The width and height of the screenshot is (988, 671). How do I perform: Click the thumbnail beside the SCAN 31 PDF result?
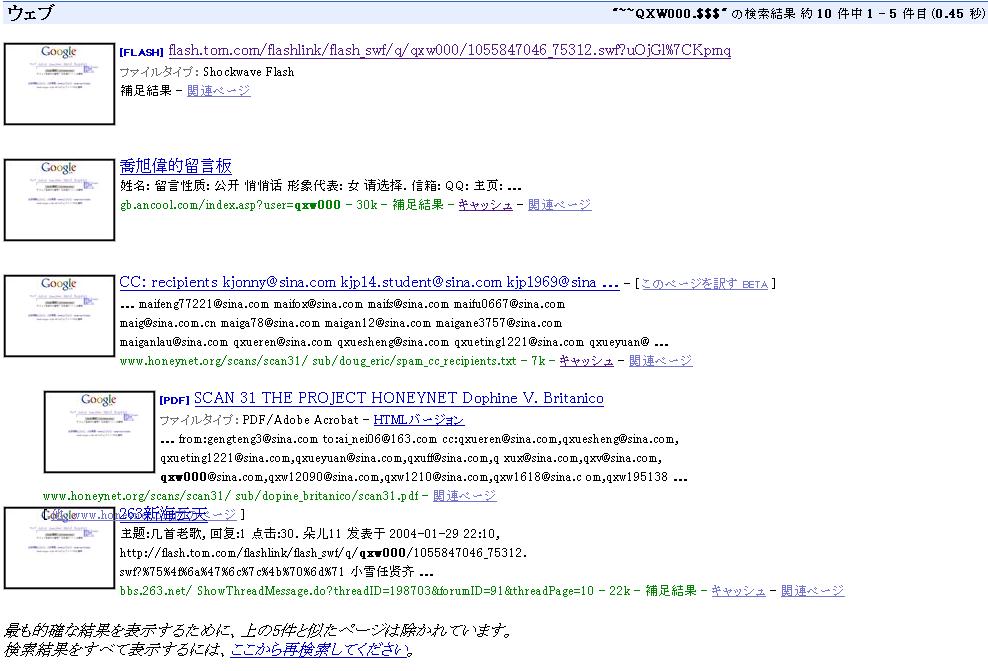click(99, 432)
